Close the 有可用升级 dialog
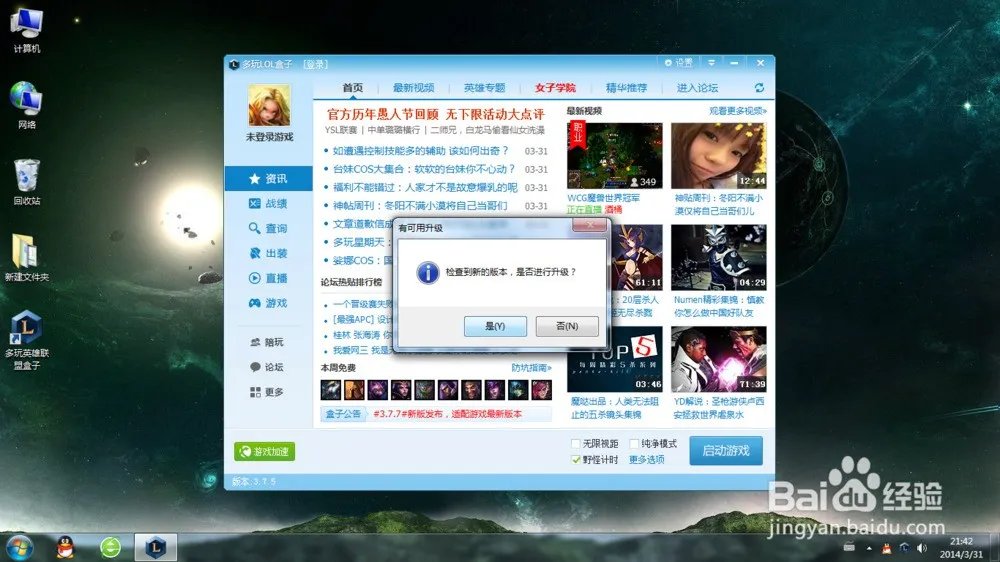The width and height of the screenshot is (1000, 562). click(x=589, y=225)
